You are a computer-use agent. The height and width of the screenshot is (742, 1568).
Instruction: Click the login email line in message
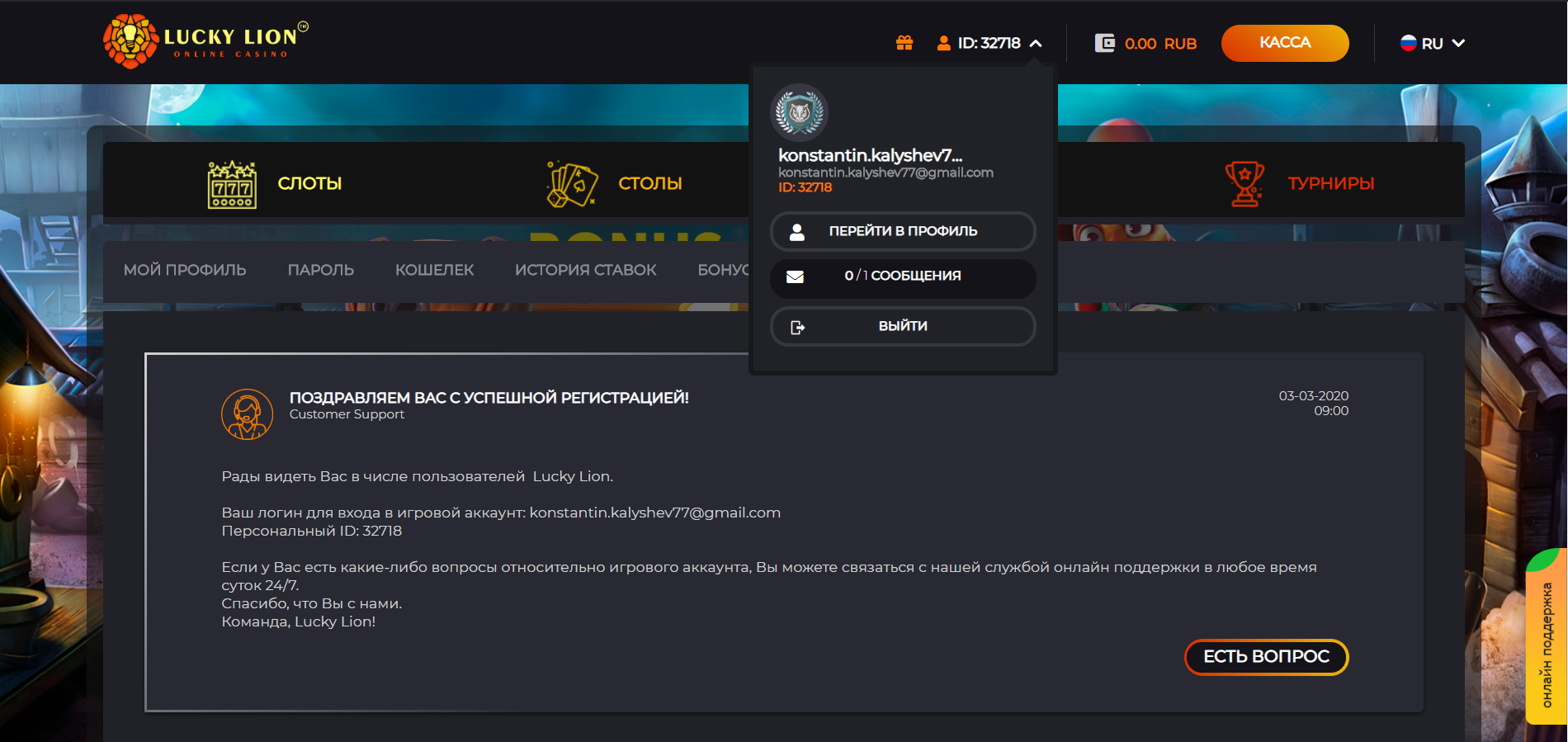coord(501,513)
